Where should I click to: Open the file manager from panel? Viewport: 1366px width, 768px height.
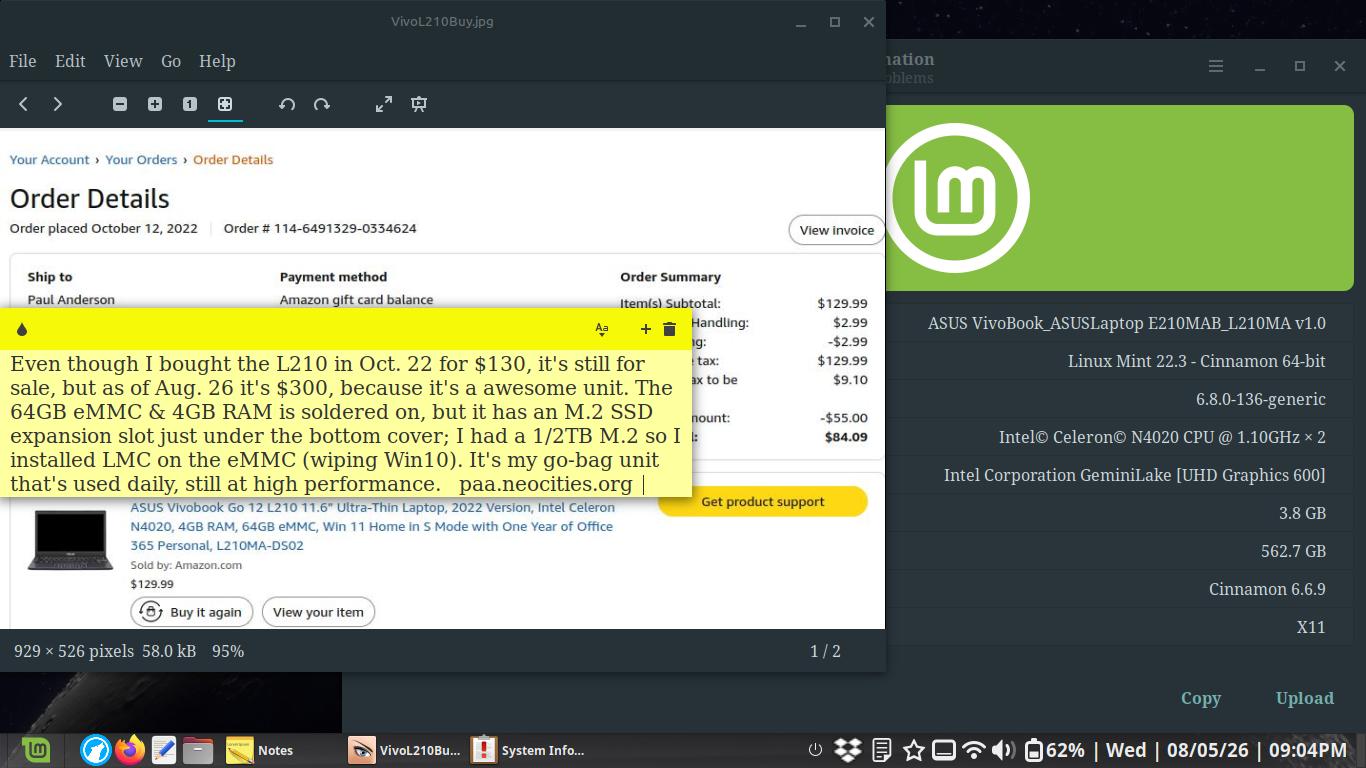coord(198,750)
